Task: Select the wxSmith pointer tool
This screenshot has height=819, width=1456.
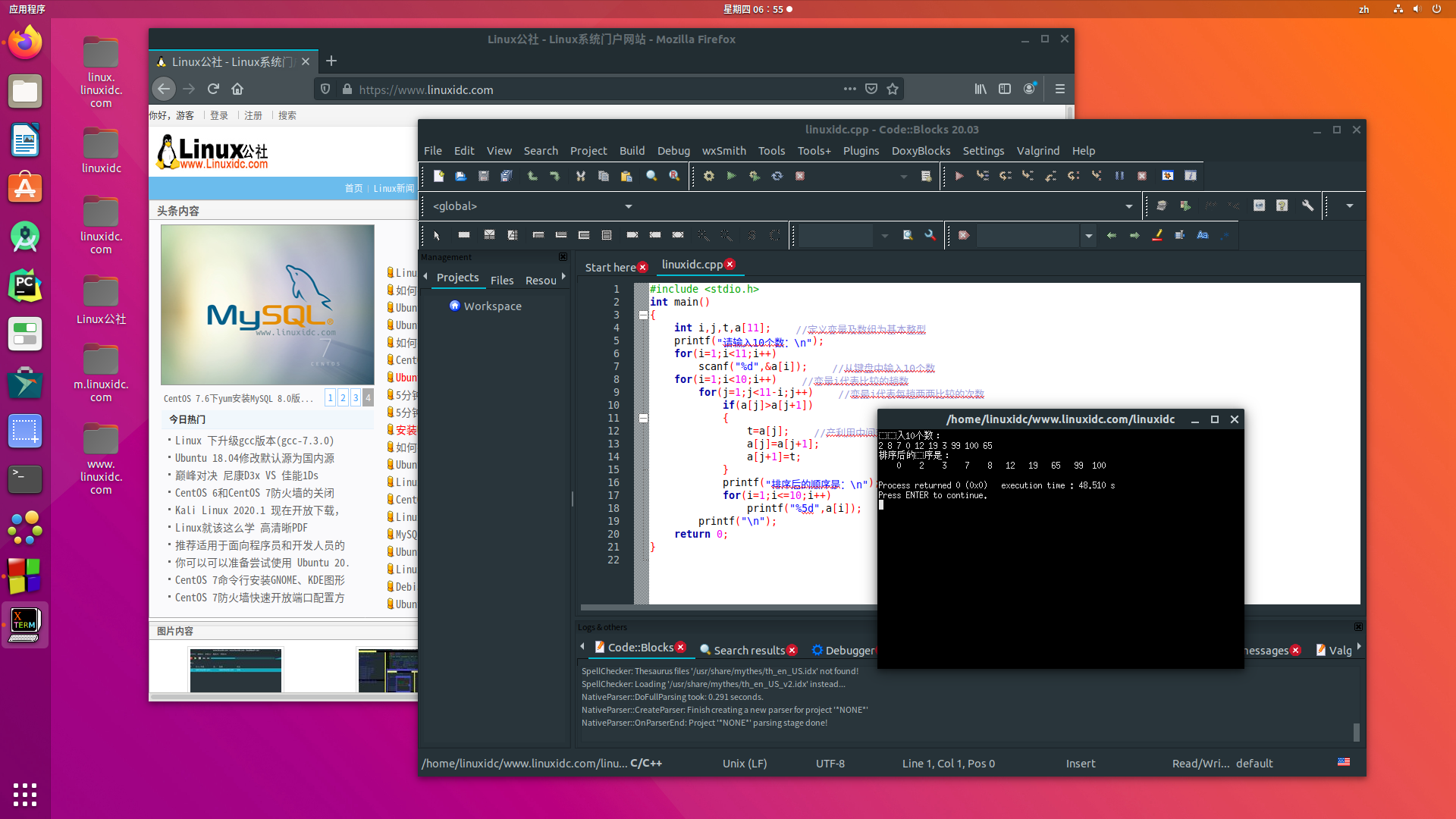Action: [x=437, y=235]
